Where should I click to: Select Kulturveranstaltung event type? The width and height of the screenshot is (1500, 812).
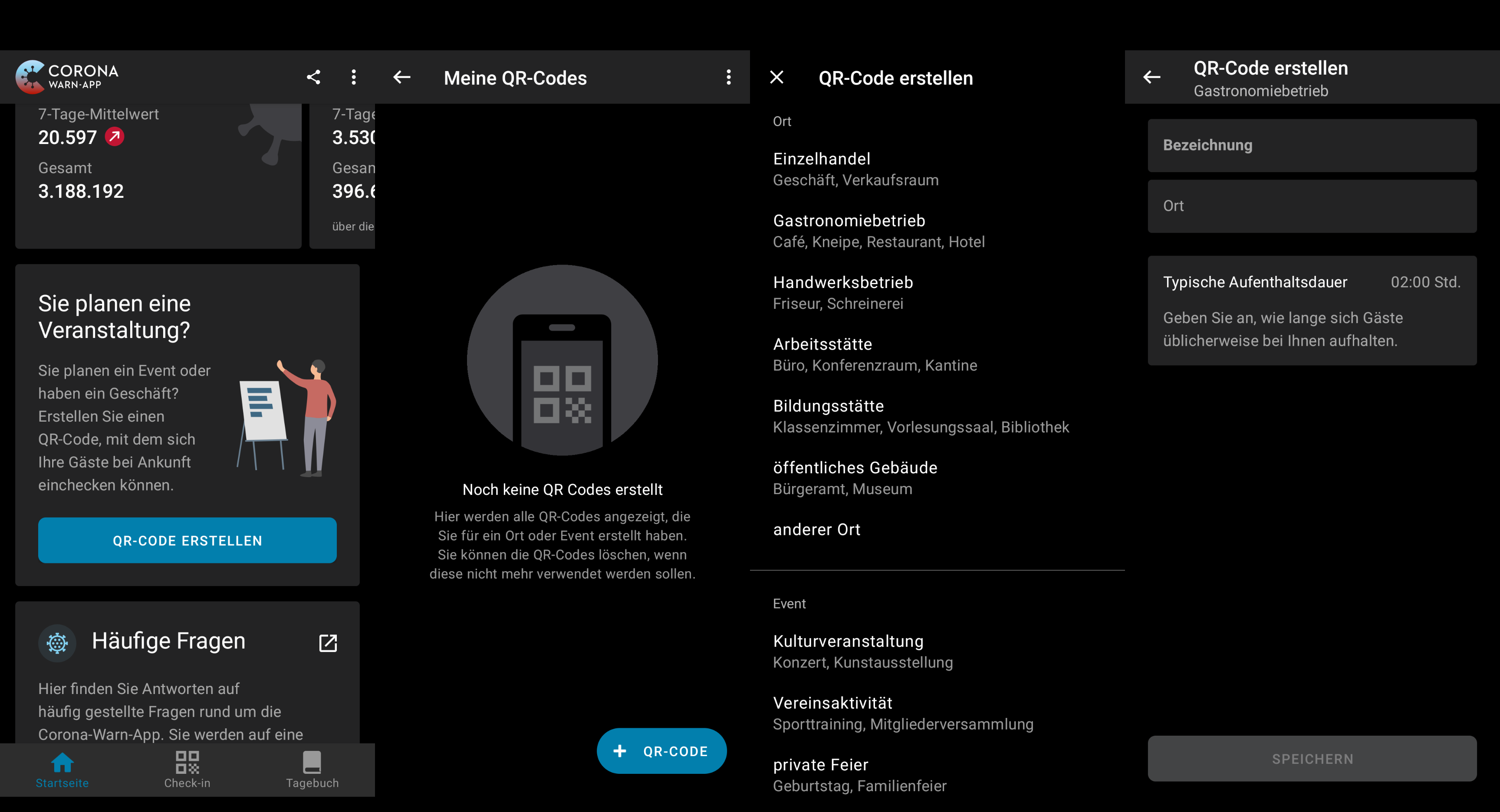point(937,652)
